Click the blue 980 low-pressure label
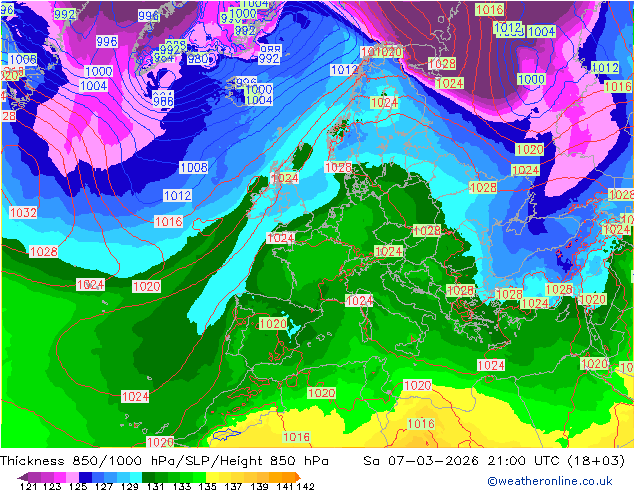The image size is (634, 490). coord(198,59)
